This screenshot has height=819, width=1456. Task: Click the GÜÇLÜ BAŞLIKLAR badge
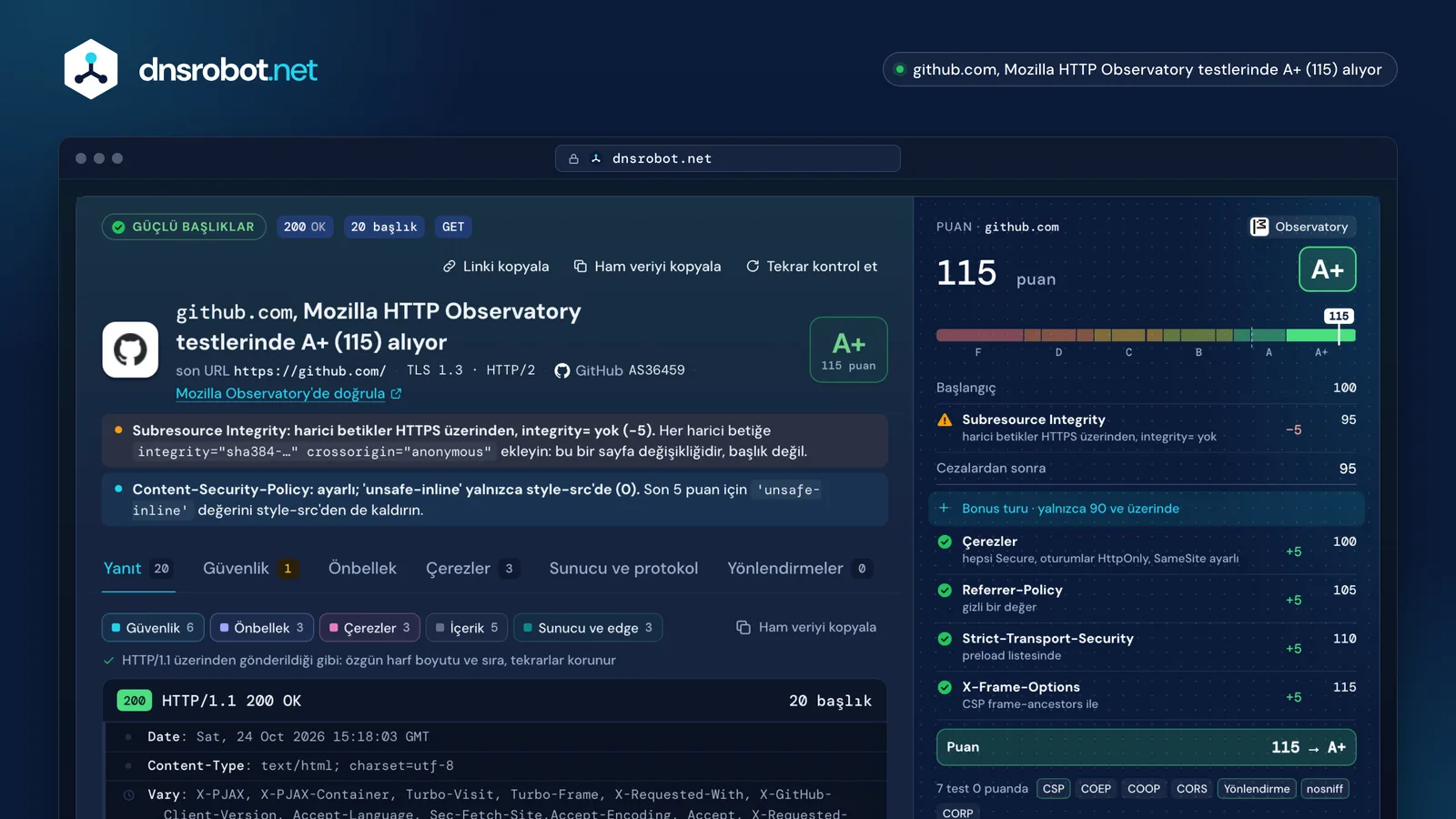(184, 227)
